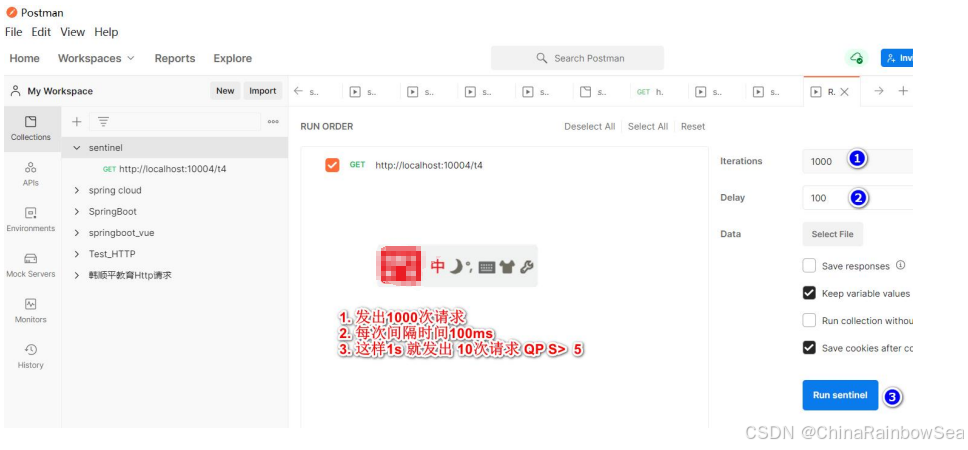968x450 pixels.
Task: Click the plus icon to create collection
Action: click(77, 122)
